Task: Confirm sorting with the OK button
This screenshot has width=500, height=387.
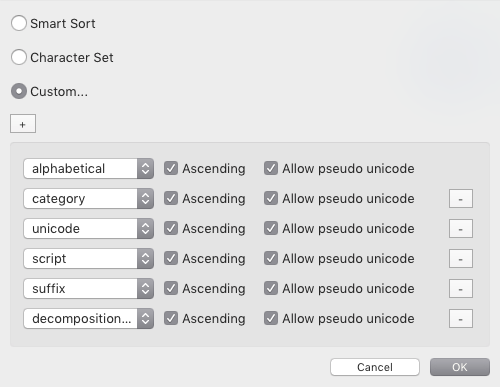Action: 460,367
